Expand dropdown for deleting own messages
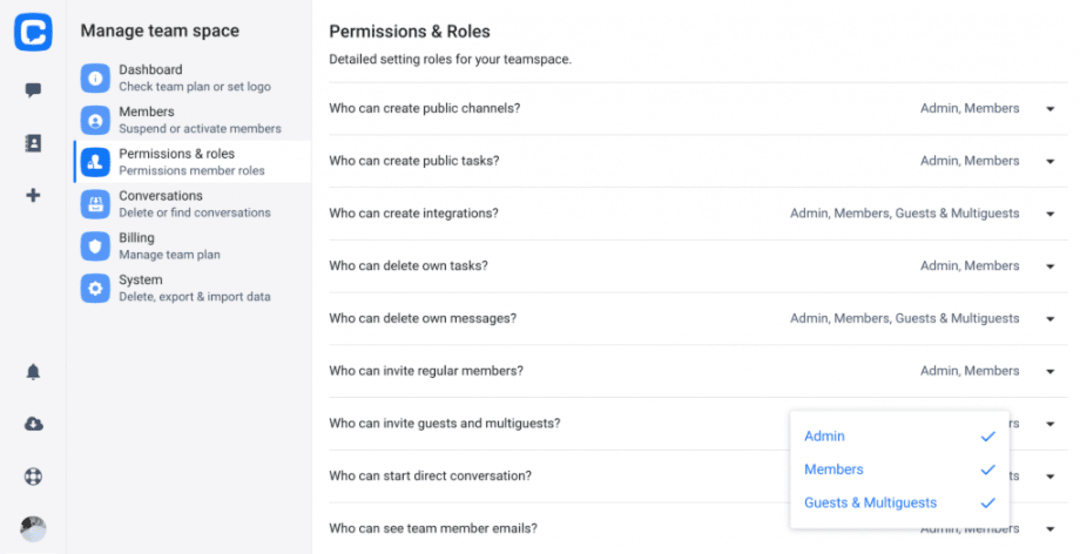Screen dimensions: 1080x554 pos(1050,319)
